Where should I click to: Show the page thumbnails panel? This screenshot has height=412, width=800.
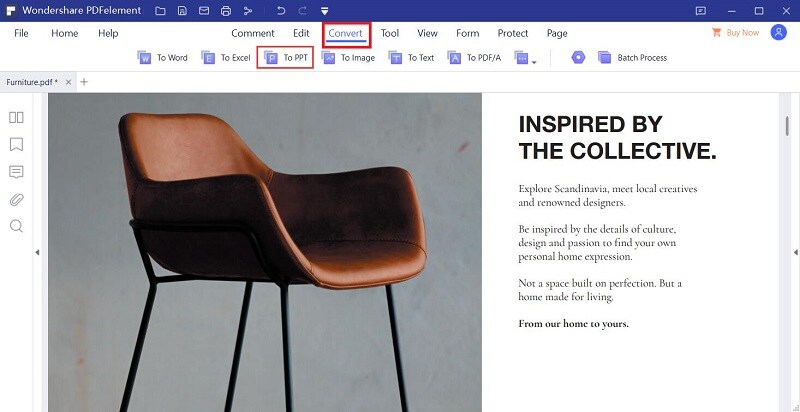16,117
